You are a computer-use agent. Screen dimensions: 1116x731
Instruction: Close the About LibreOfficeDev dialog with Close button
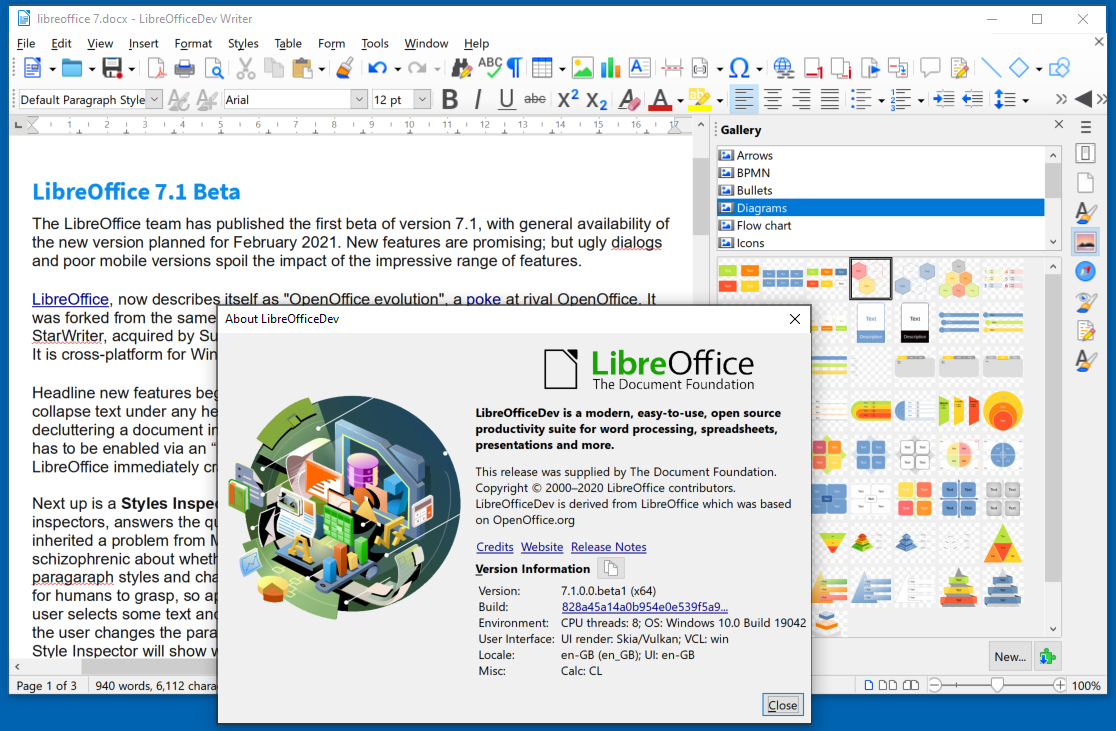point(782,704)
